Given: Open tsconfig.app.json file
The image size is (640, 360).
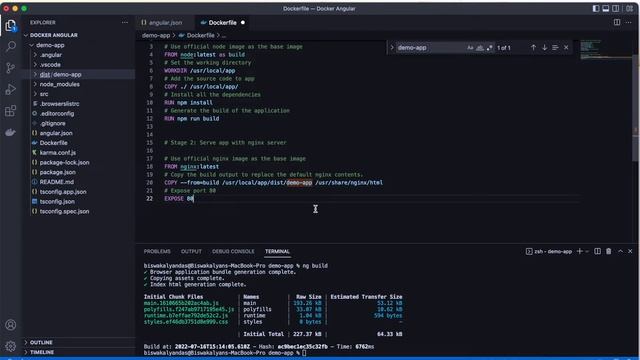Looking at the screenshot, I should click(63, 192).
